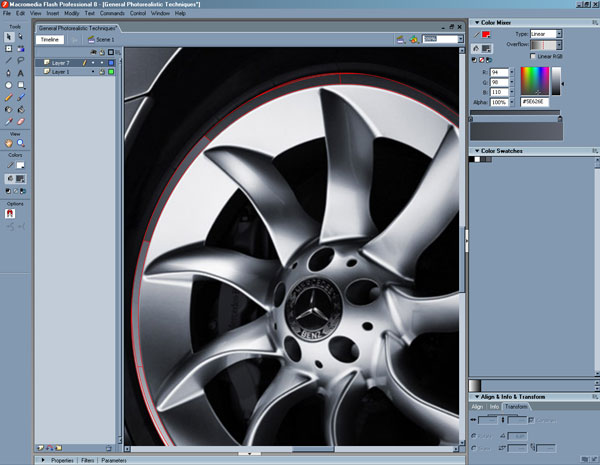The height and width of the screenshot is (465, 600).
Task: Open the stage zoom percentage dropdown
Action: pyautogui.click(x=460, y=39)
